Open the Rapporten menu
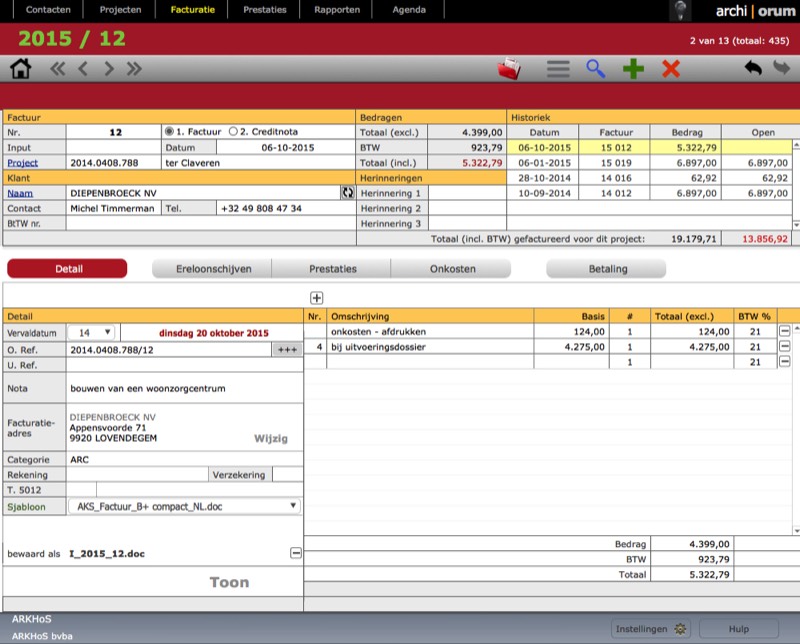The width and height of the screenshot is (800, 644). point(337,10)
